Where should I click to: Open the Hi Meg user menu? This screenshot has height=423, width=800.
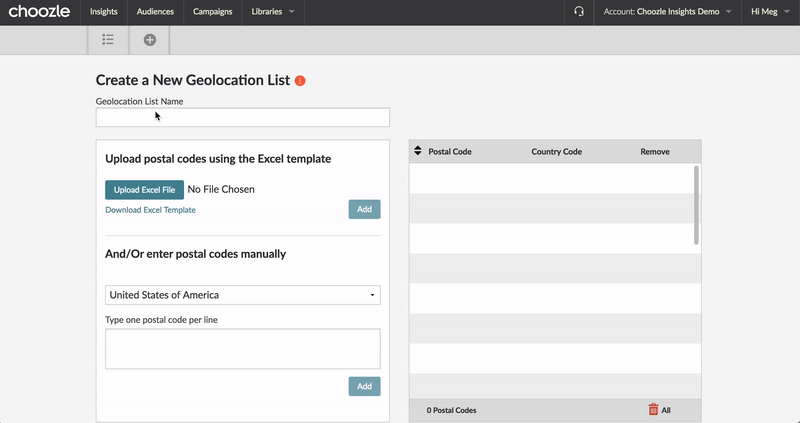(770, 11)
